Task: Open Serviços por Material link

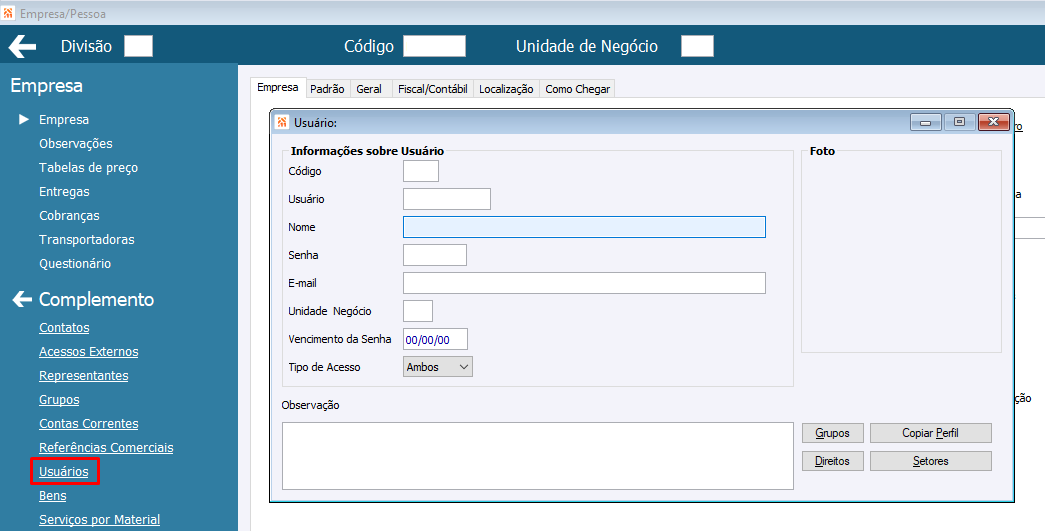Action: pos(99,520)
